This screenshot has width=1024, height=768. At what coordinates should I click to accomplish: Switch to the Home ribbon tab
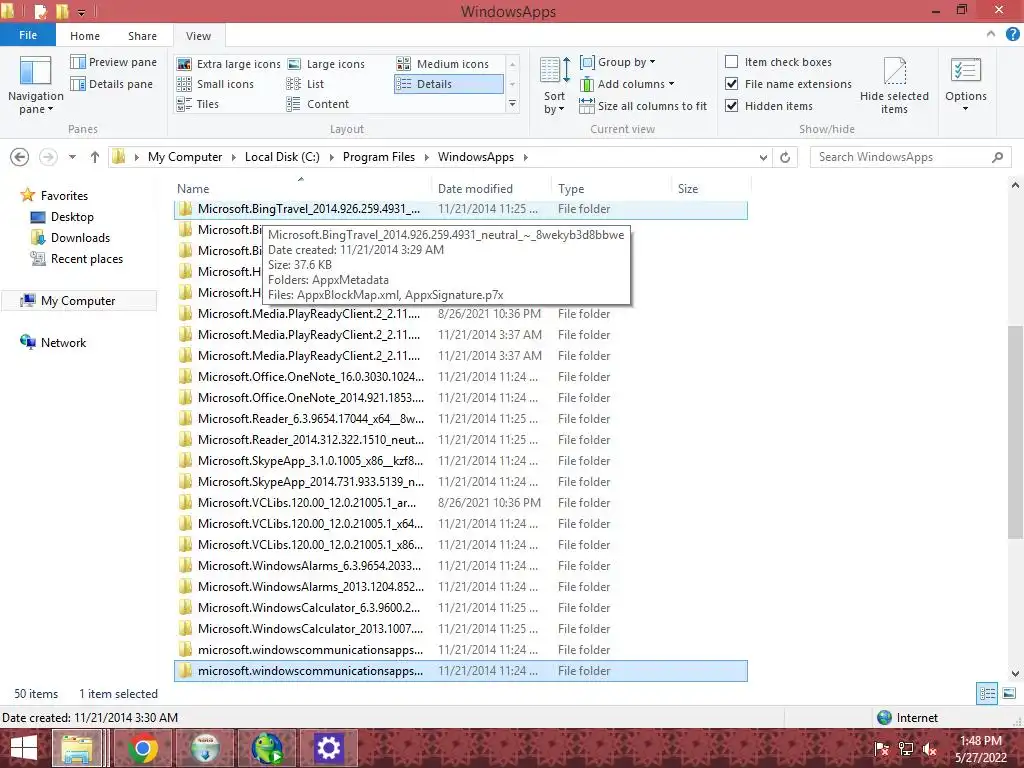click(85, 36)
